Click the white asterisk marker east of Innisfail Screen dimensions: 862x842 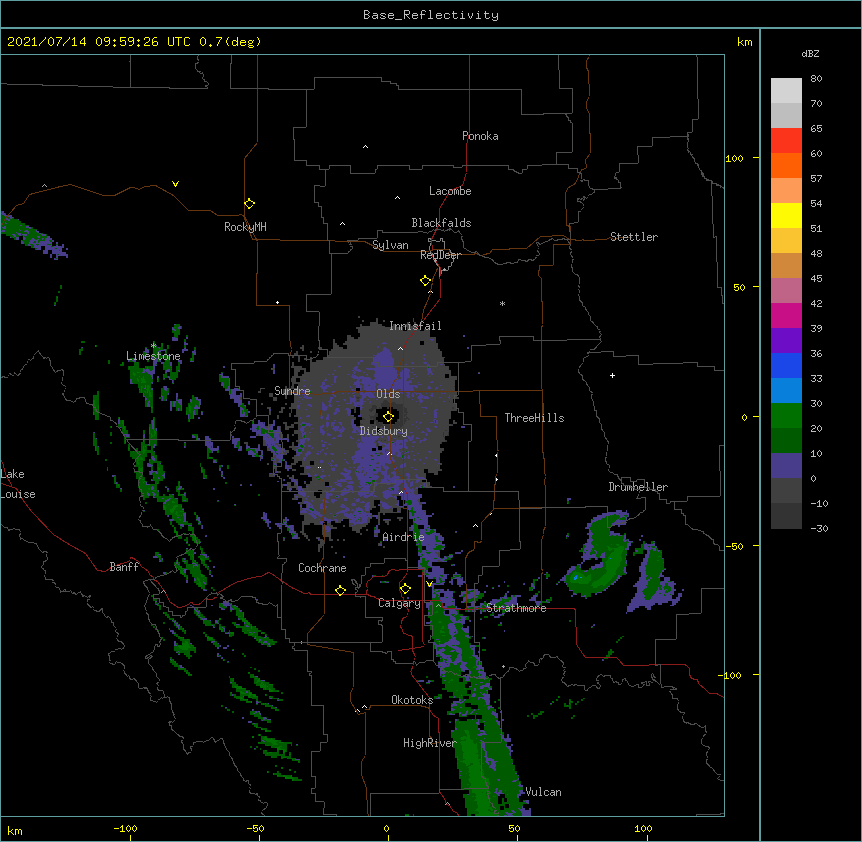(502, 303)
